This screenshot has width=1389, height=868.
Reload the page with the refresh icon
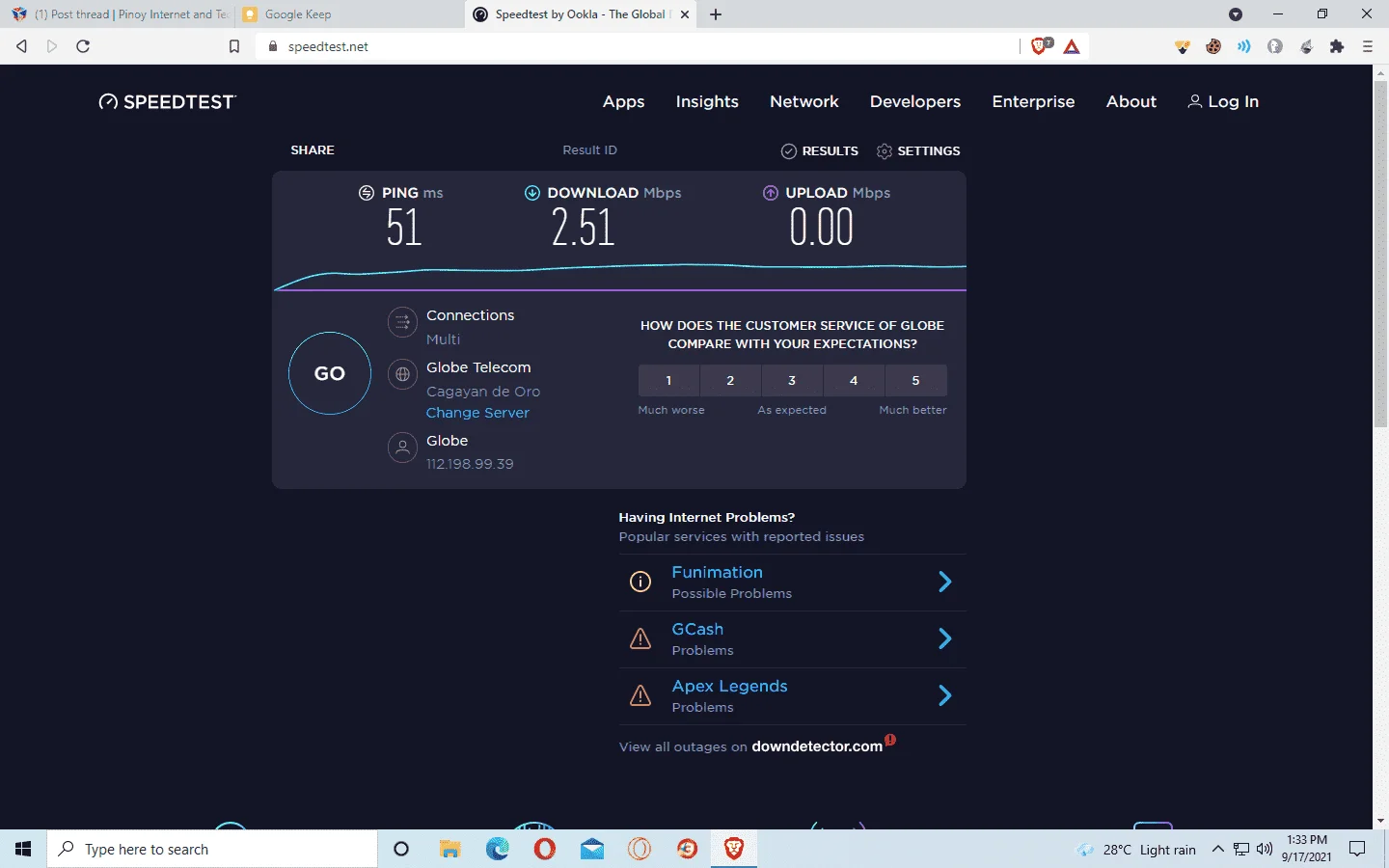click(x=83, y=46)
